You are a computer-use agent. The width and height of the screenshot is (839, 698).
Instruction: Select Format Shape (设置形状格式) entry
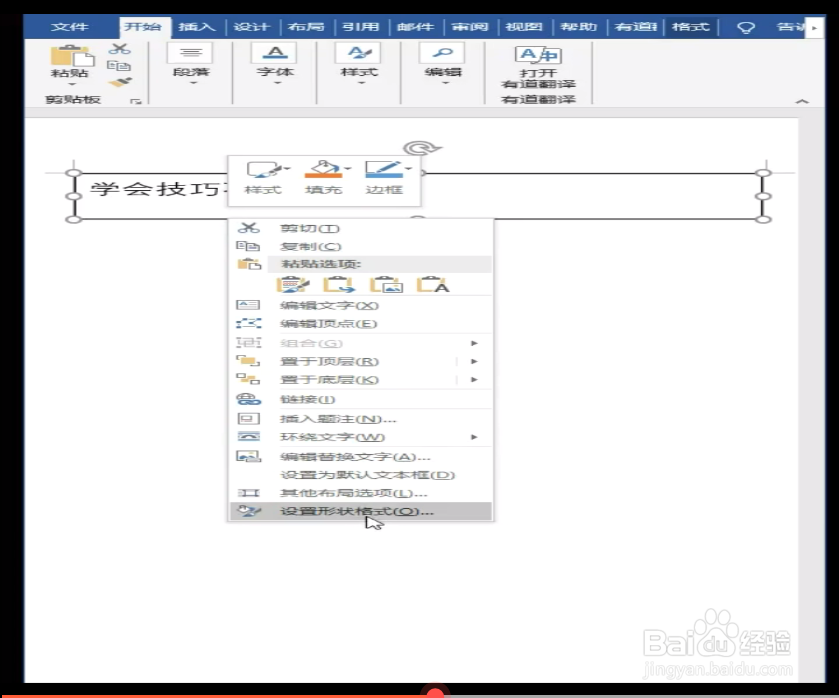[x=361, y=512]
